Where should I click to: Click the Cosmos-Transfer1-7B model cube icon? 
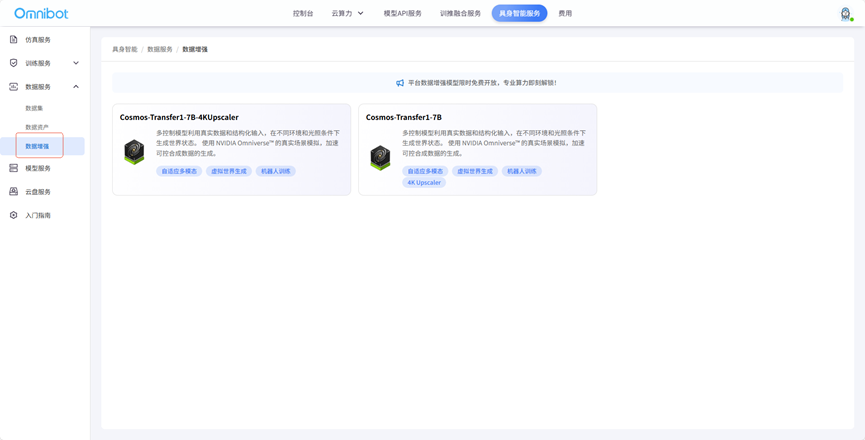coord(380,158)
